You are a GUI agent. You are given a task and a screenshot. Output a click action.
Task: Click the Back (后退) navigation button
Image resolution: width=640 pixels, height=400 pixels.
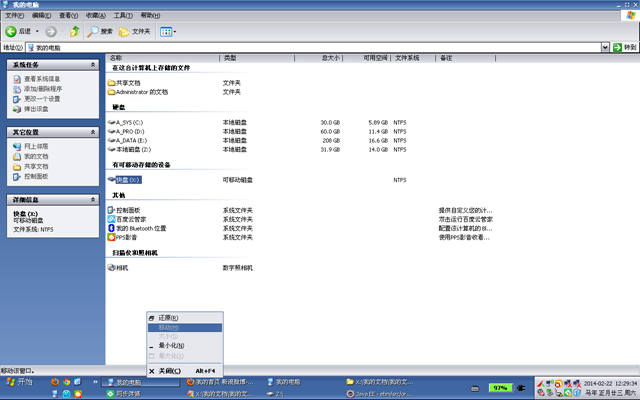coord(22,32)
